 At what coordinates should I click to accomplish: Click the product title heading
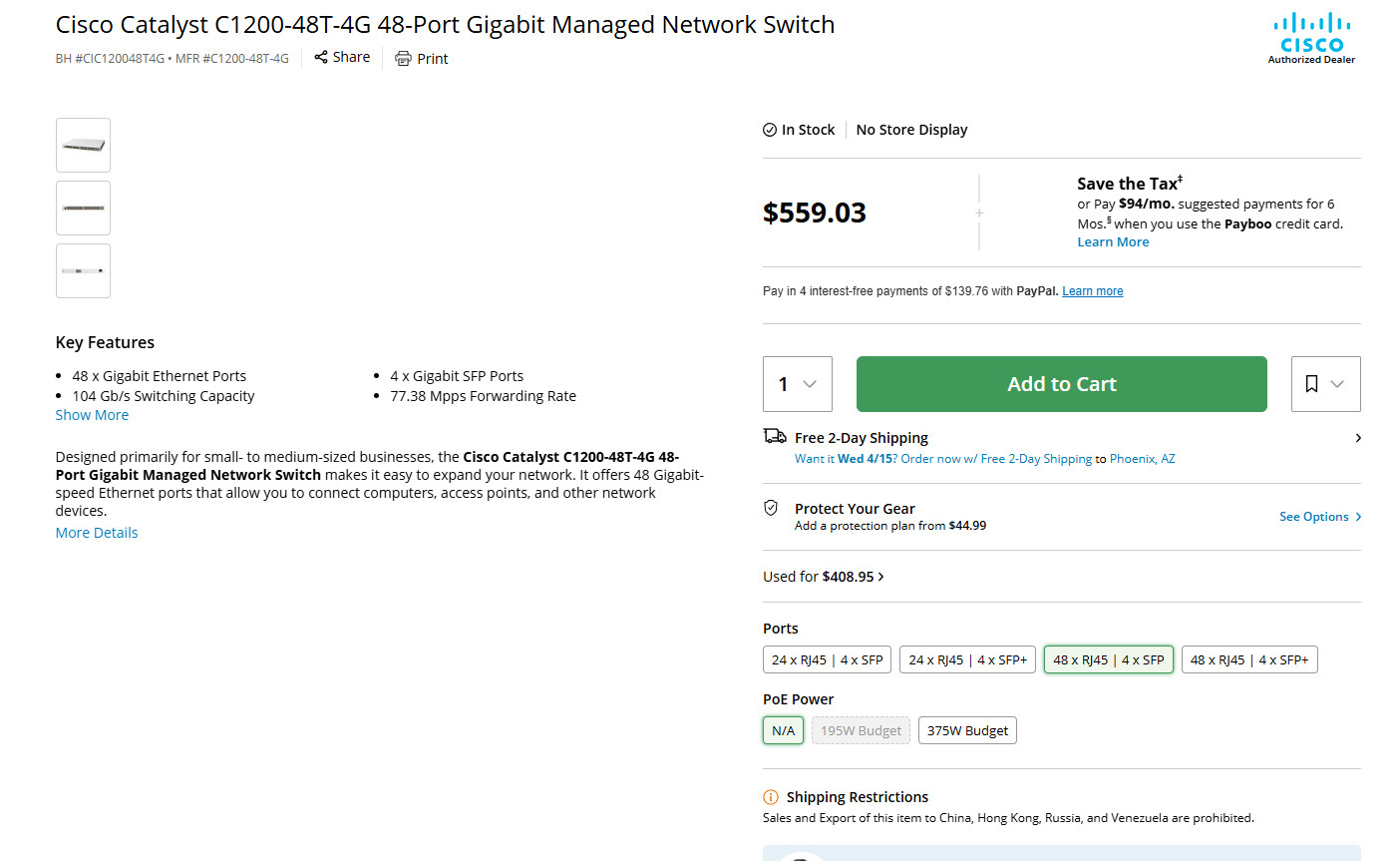(x=445, y=25)
